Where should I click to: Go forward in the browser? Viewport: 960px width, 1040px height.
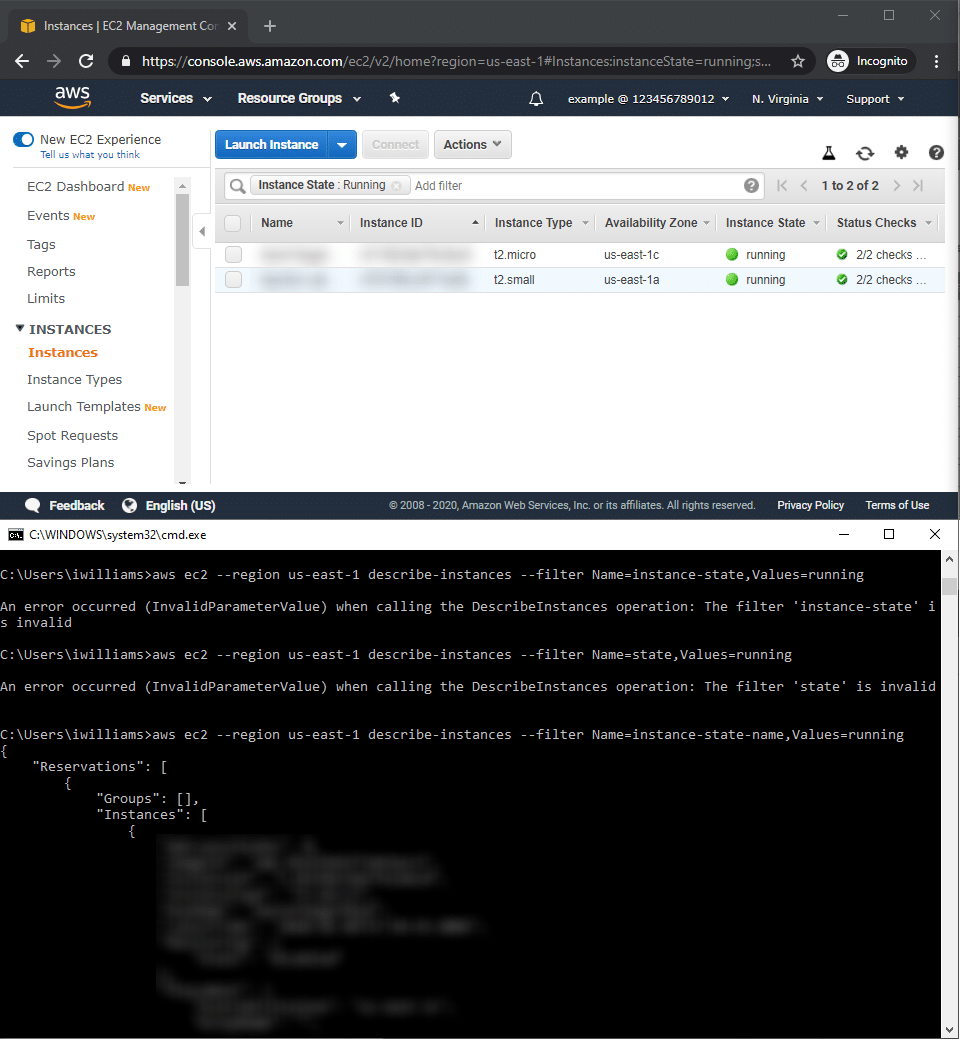(x=54, y=61)
